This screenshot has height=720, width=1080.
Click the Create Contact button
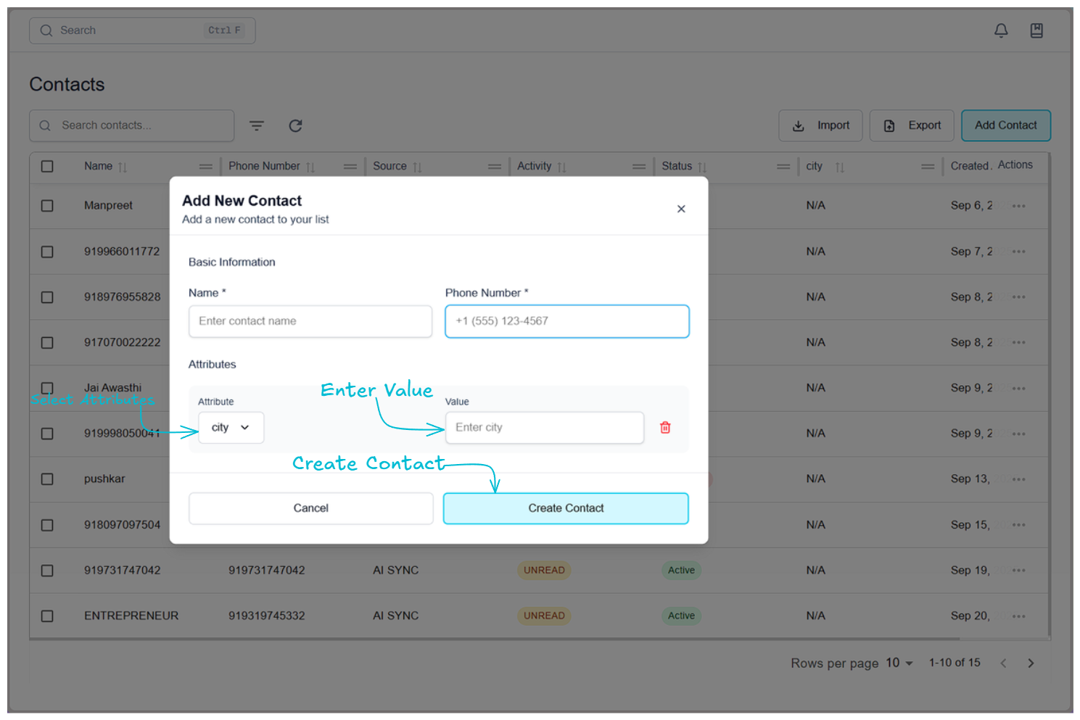click(565, 508)
